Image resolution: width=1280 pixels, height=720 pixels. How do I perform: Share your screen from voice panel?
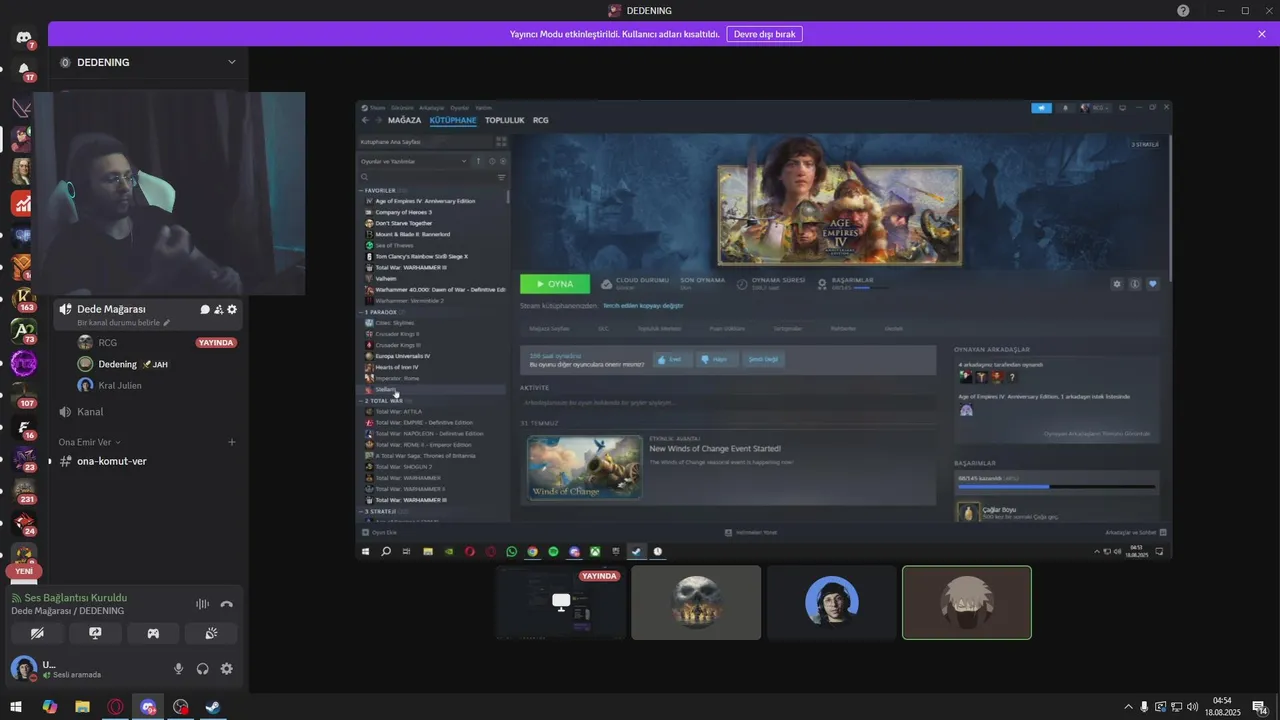click(x=96, y=633)
